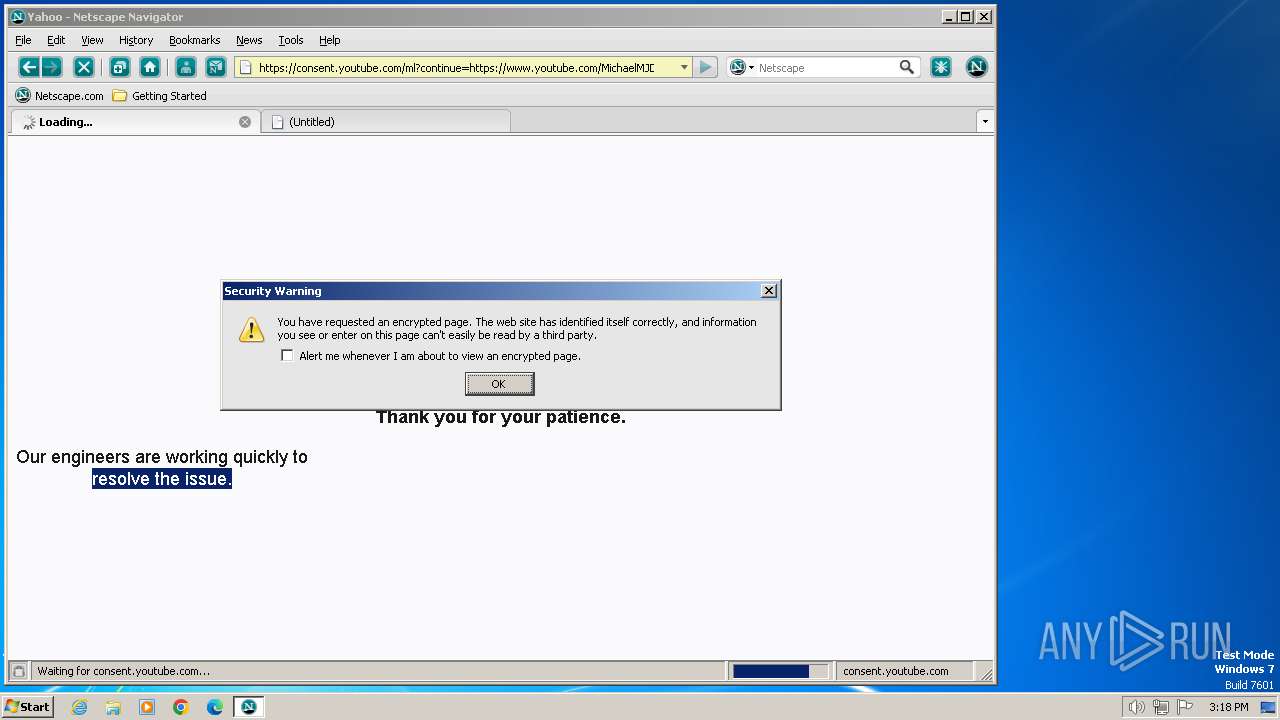Image resolution: width=1280 pixels, height=720 pixels.
Task: Launch Microsoft Edge from the taskbar
Action: 215,707
